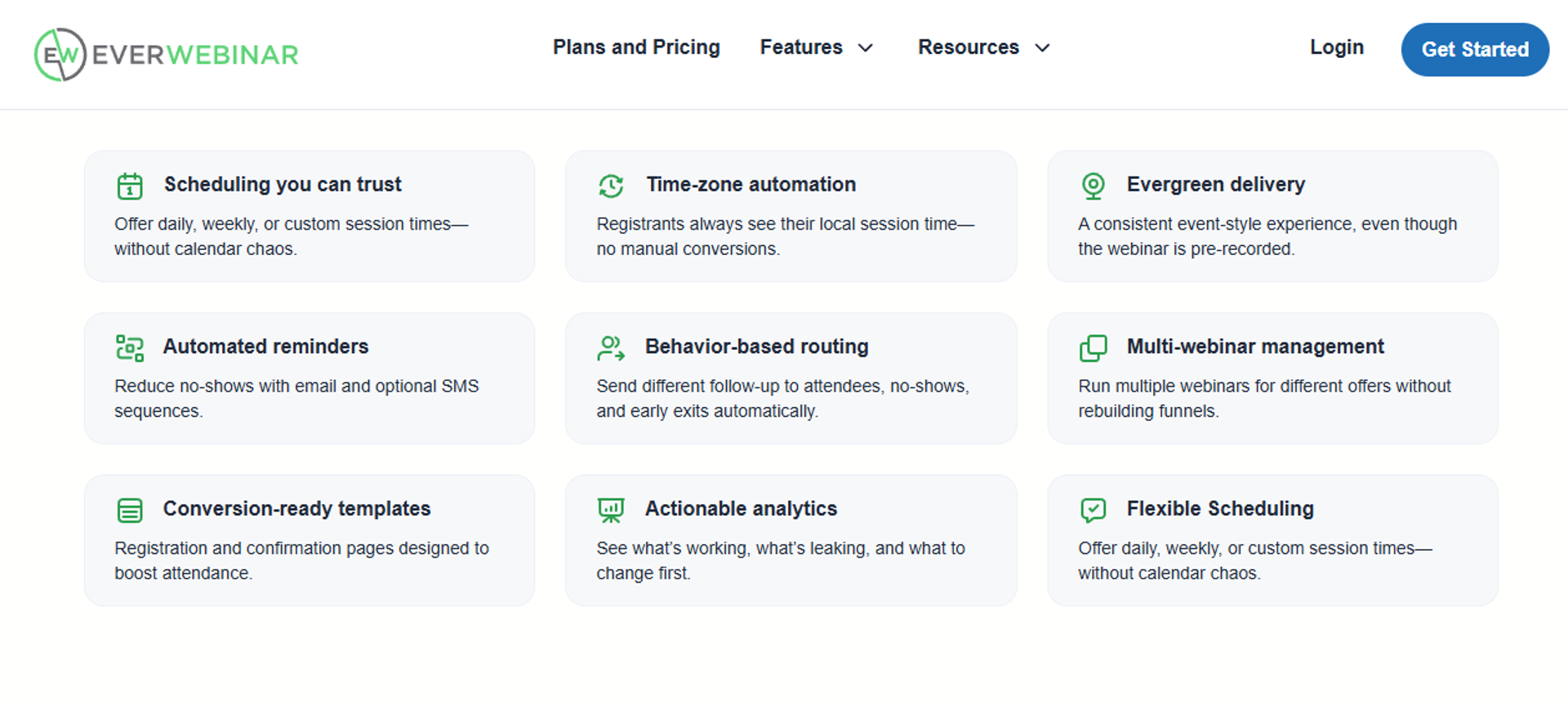Click text 'A consistent event-style experience'
1568x702 pixels.
click(x=1214, y=224)
